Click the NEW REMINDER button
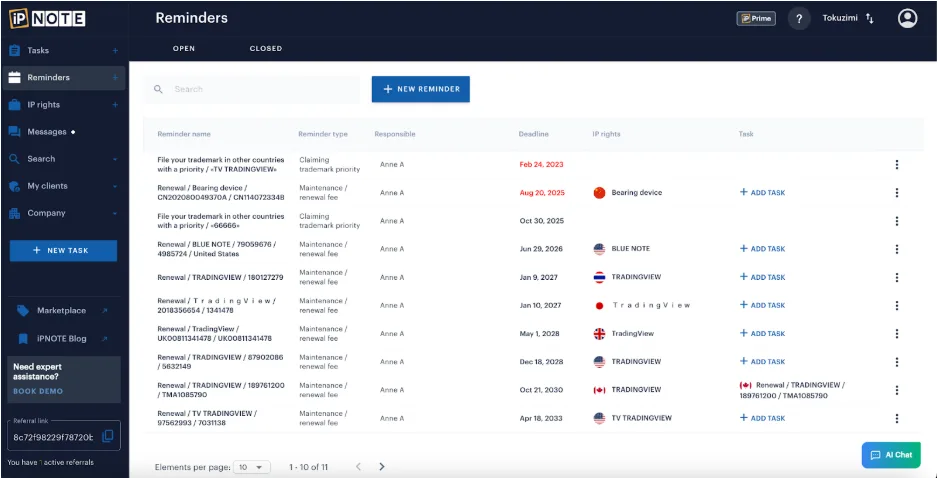 (420, 89)
